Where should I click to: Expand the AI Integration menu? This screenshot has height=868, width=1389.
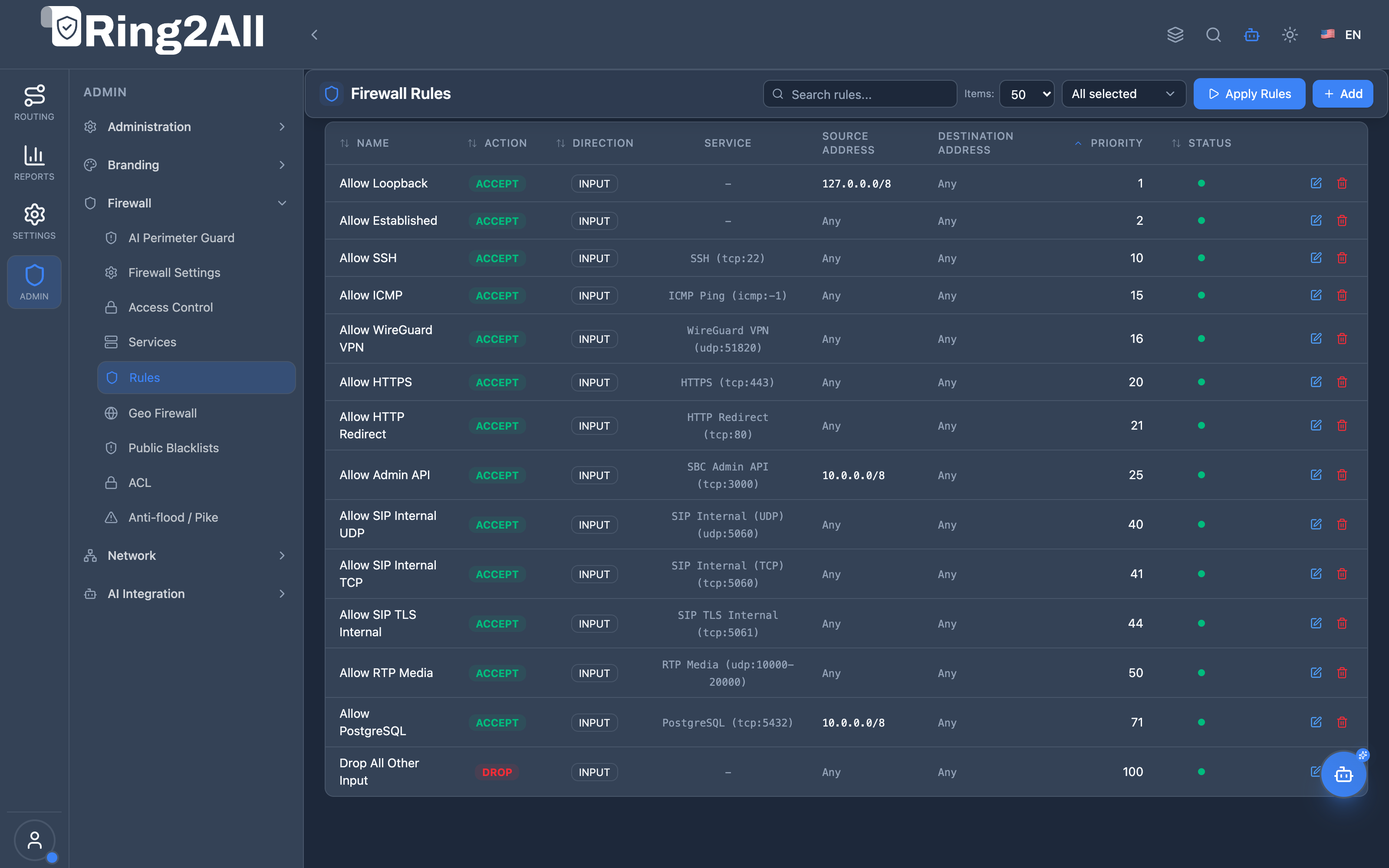click(185, 594)
